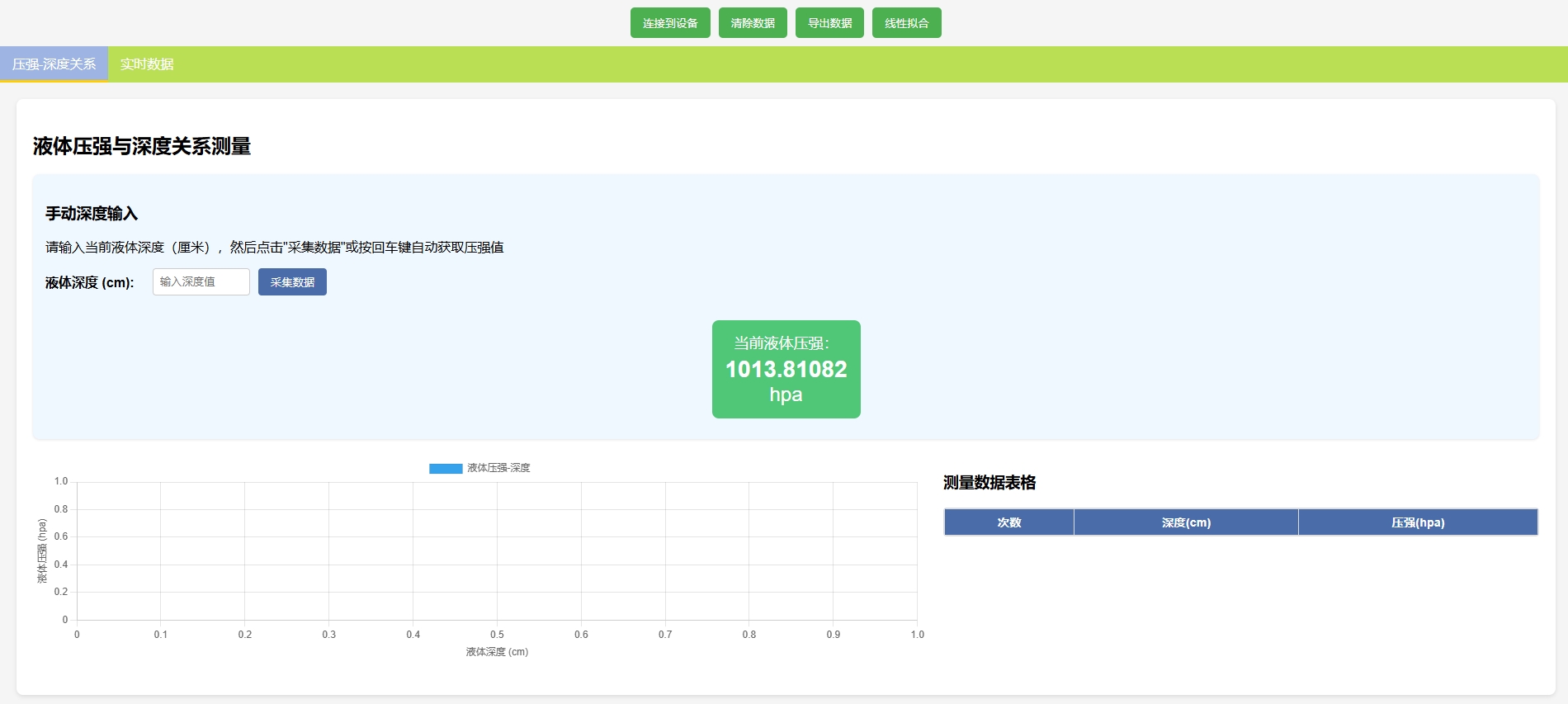Viewport: 1568px width, 704px height.
Task: Click the y-axis title 液体压强 (hpa)
Action: (x=42, y=550)
